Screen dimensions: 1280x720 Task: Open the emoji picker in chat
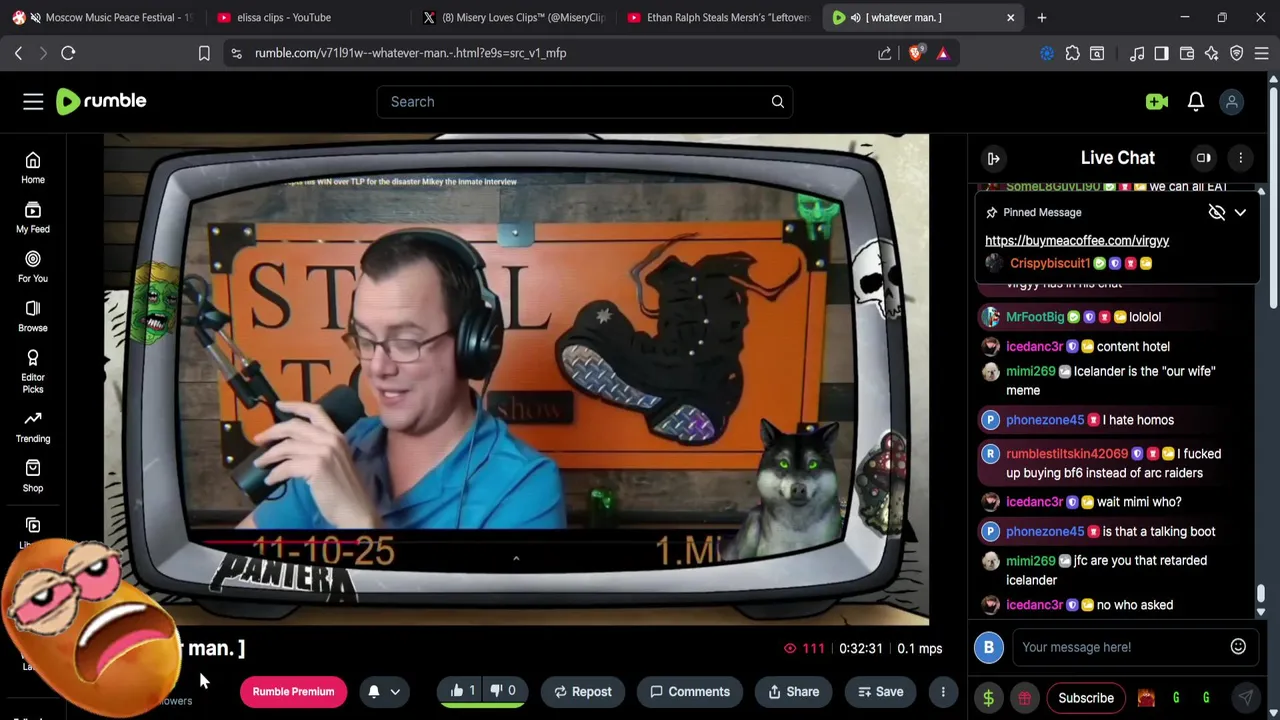[x=1238, y=647]
